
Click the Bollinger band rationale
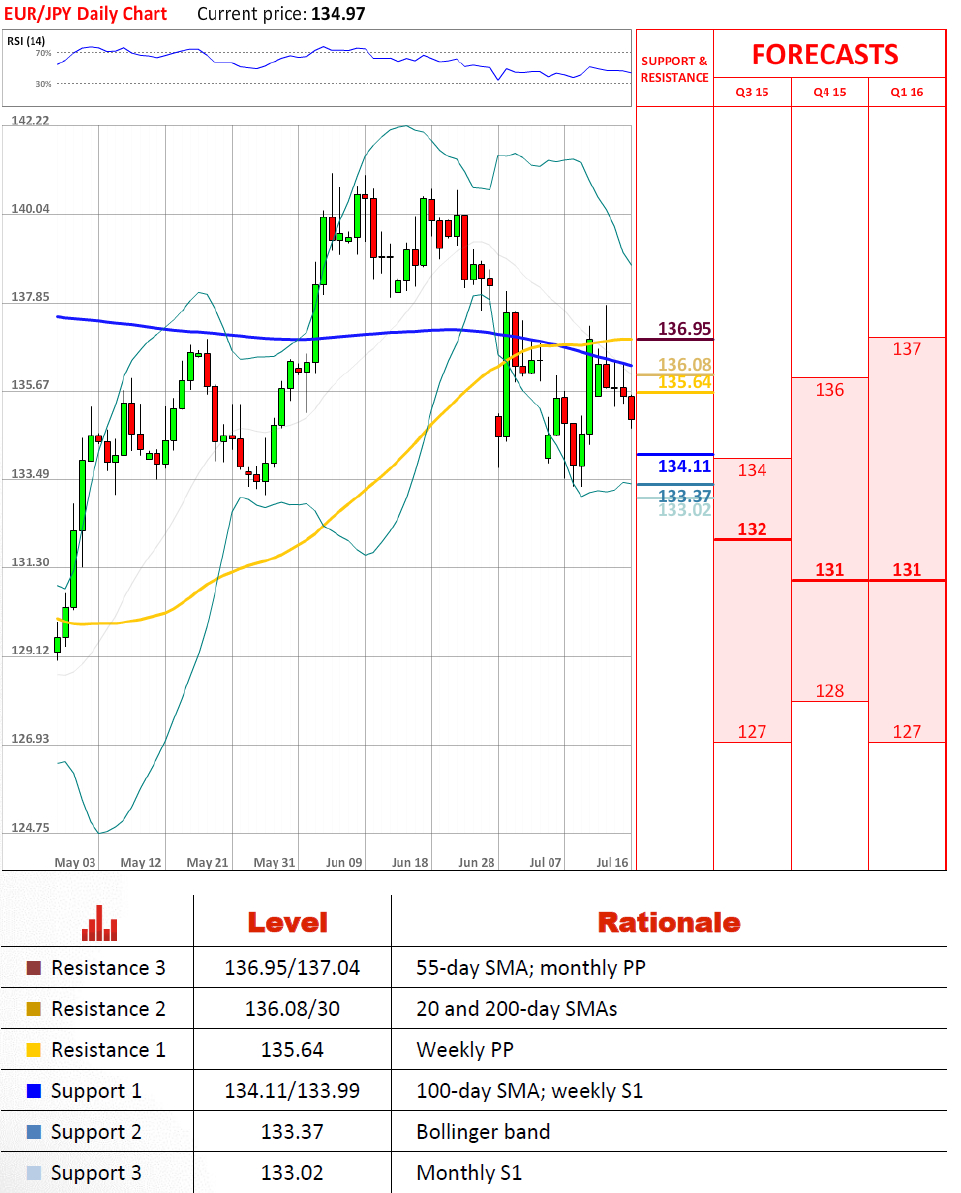483,1132
